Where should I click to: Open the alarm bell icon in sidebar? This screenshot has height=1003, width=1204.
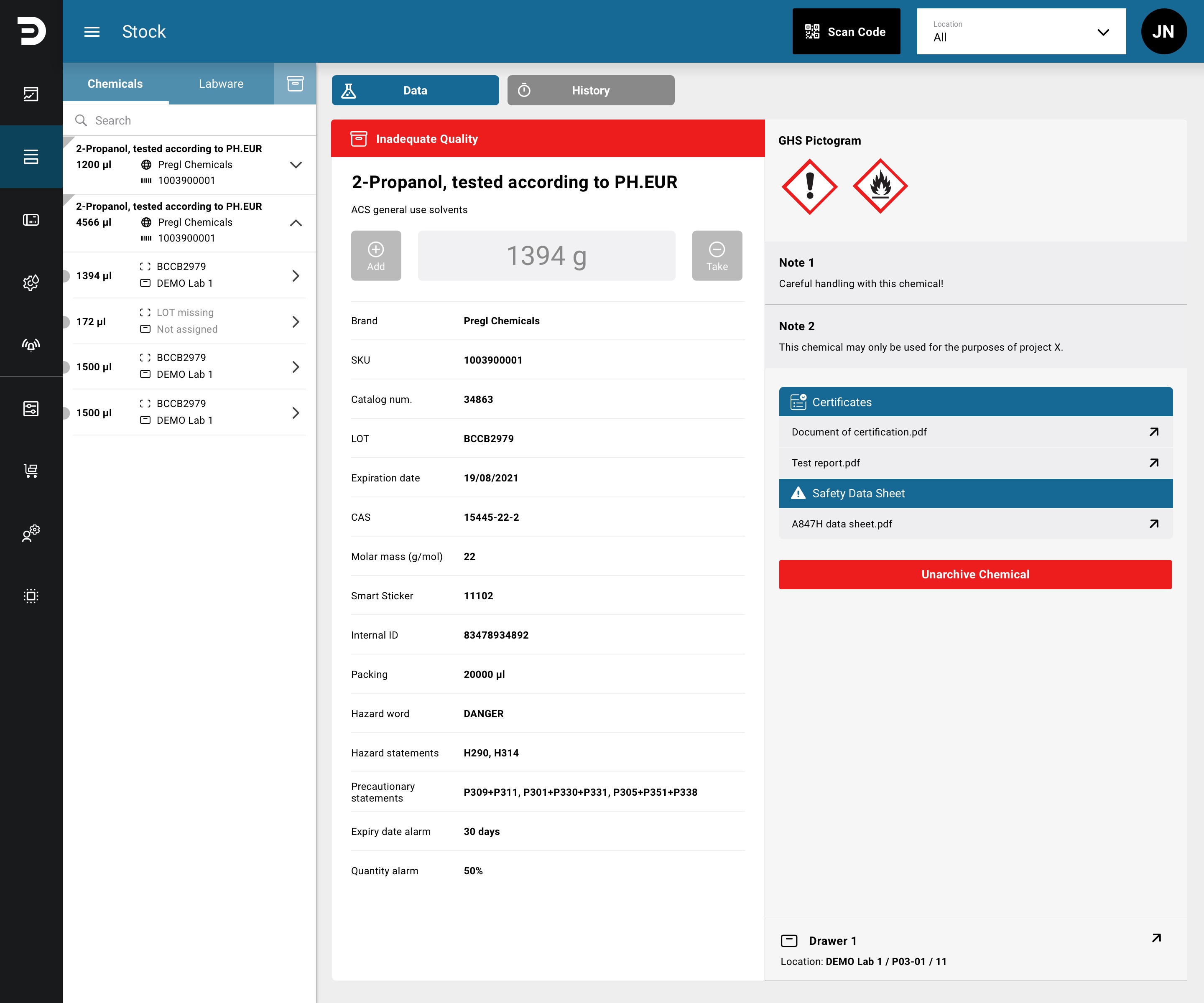tap(31, 345)
